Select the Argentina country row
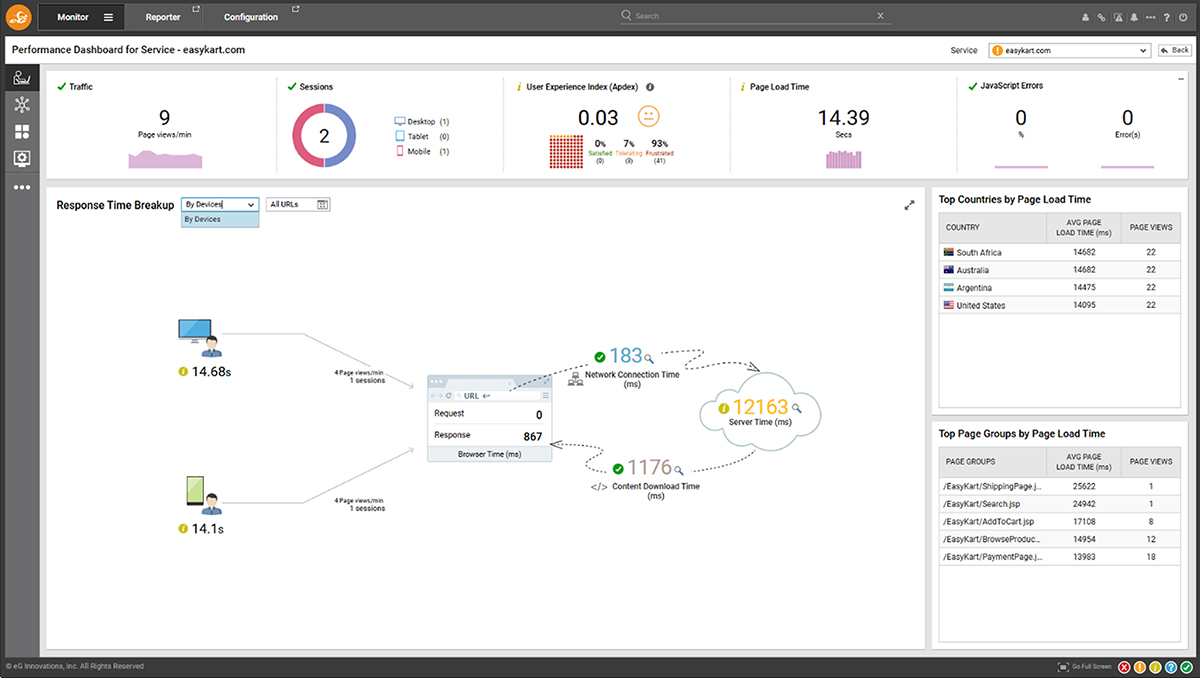The height and width of the screenshot is (678, 1200). coord(1059,288)
